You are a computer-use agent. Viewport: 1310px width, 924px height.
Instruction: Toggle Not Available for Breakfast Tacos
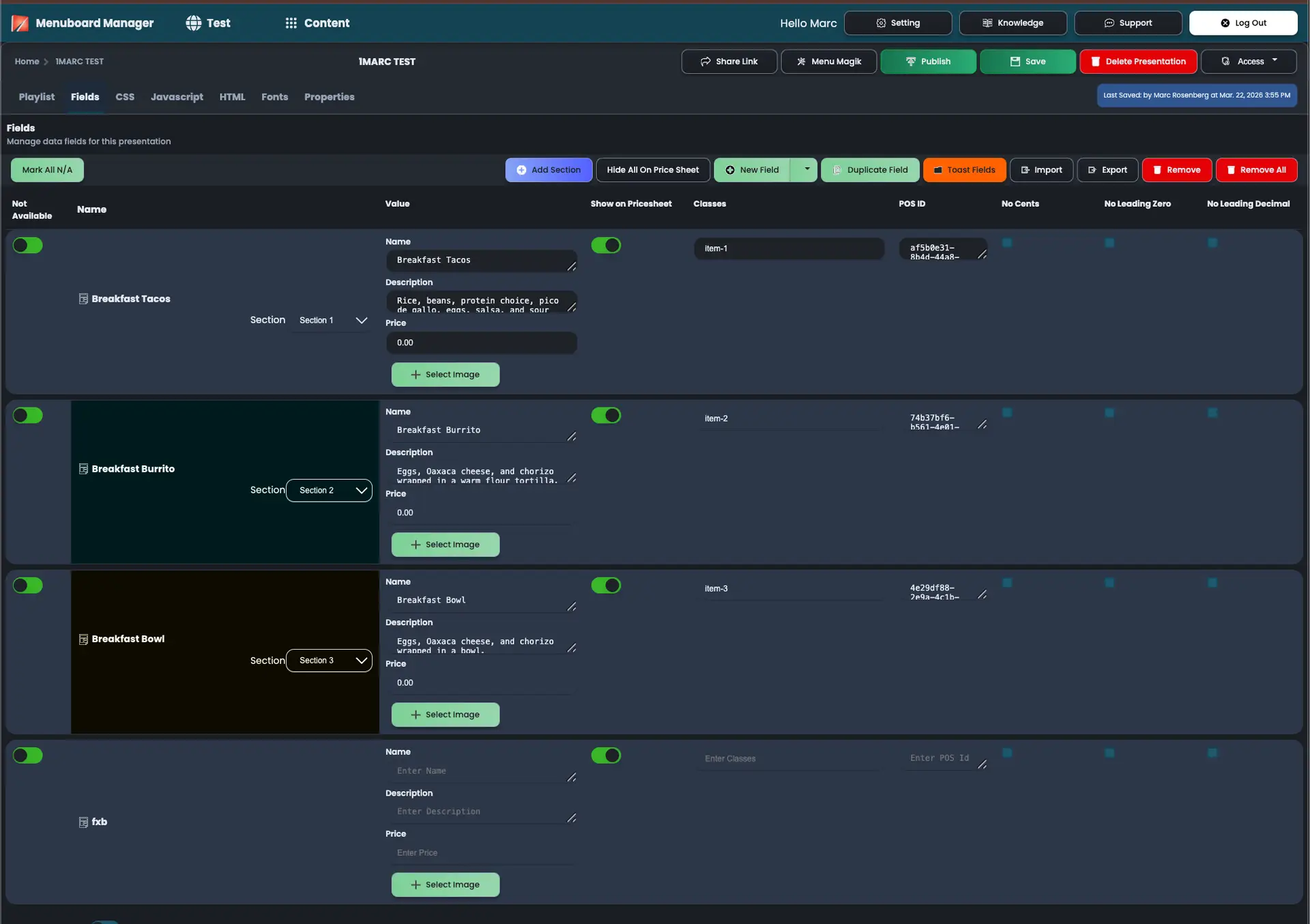[28, 246]
